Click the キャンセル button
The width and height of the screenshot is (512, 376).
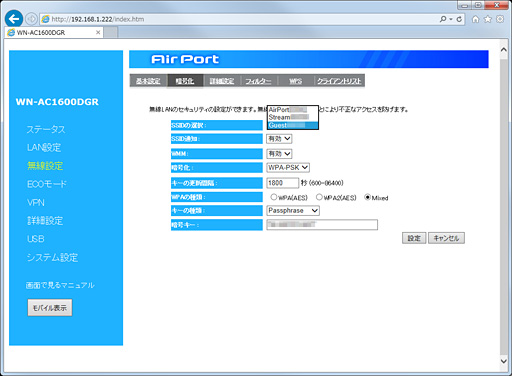pyautogui.click(x=446, y=238)
